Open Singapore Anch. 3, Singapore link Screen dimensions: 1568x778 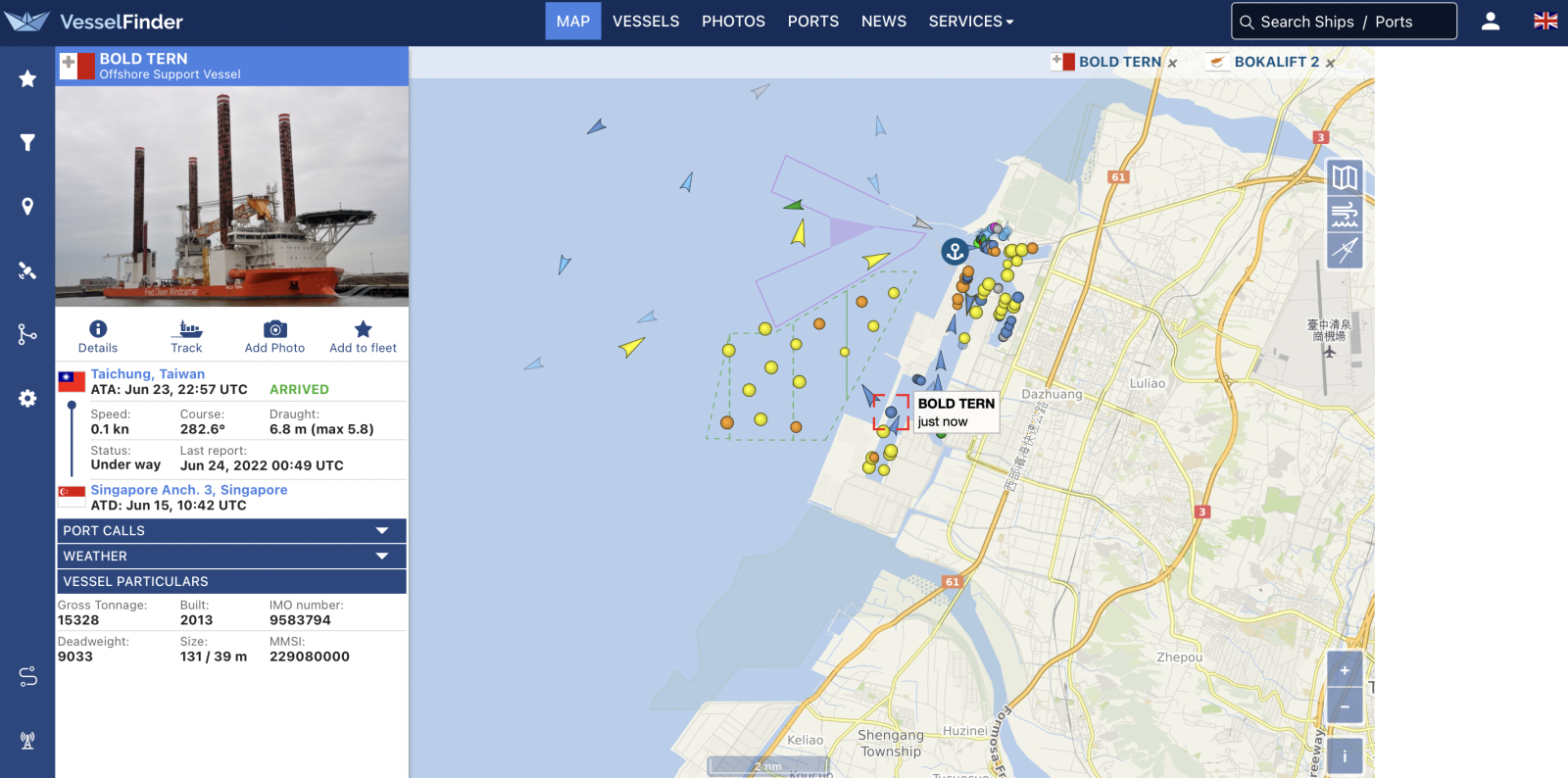[x=189, y=490]
